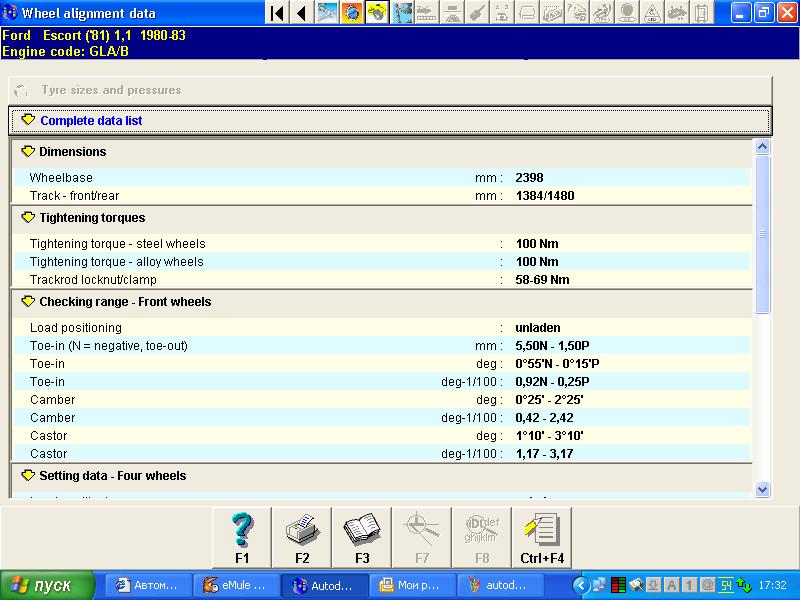
Task: Click red-green bars monitor tray icon
Action: (x=618, y=585)
